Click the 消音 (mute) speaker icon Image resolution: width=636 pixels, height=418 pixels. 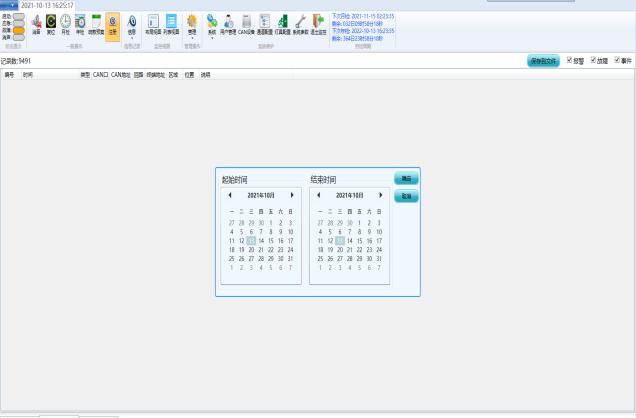point(36,22)
